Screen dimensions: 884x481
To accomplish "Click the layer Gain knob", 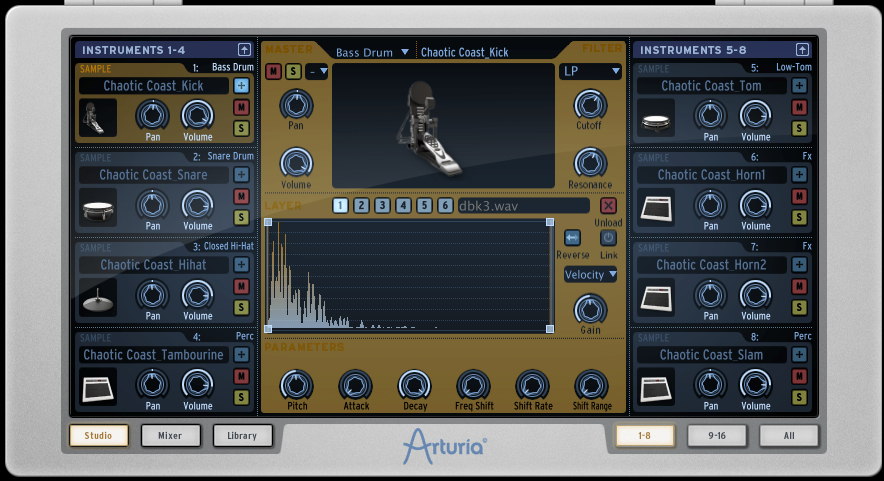I will click(x=590, y=310).
